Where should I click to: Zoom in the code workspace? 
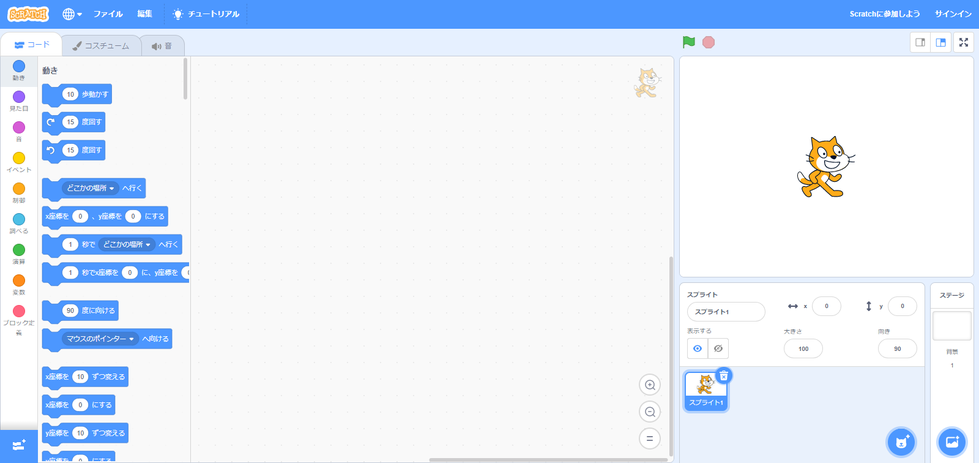pyautogui.click(x=649, y=385)
